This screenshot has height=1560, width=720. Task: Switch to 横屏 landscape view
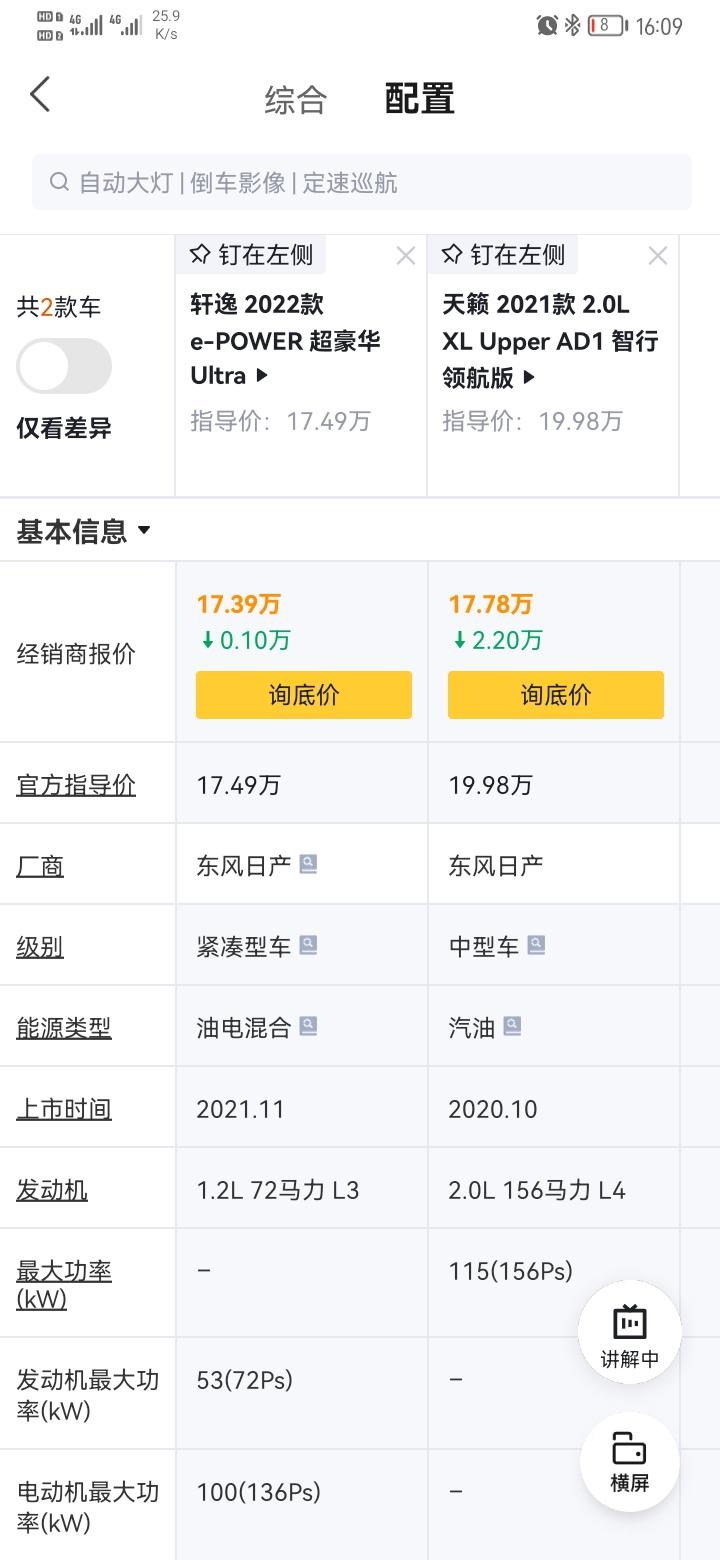click(630, 1462)
